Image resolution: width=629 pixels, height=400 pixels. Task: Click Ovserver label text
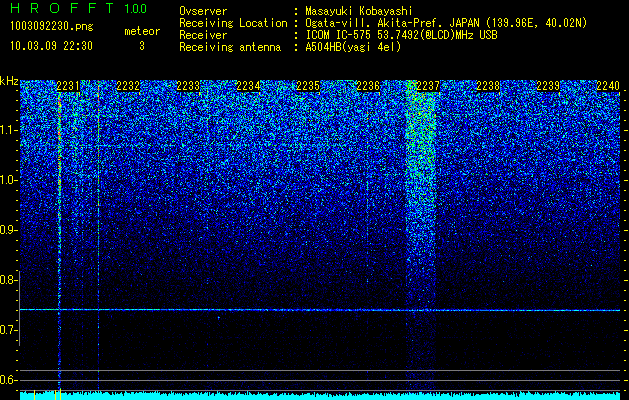pyautogui.click(x=203, y=12)
